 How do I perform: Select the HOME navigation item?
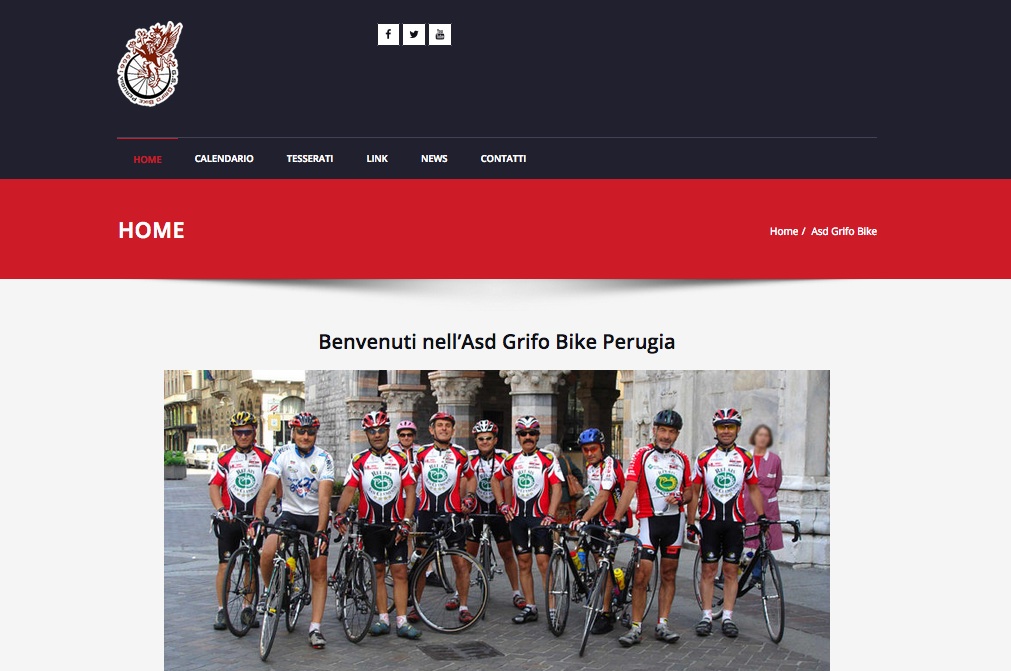[x=148, y=159]
